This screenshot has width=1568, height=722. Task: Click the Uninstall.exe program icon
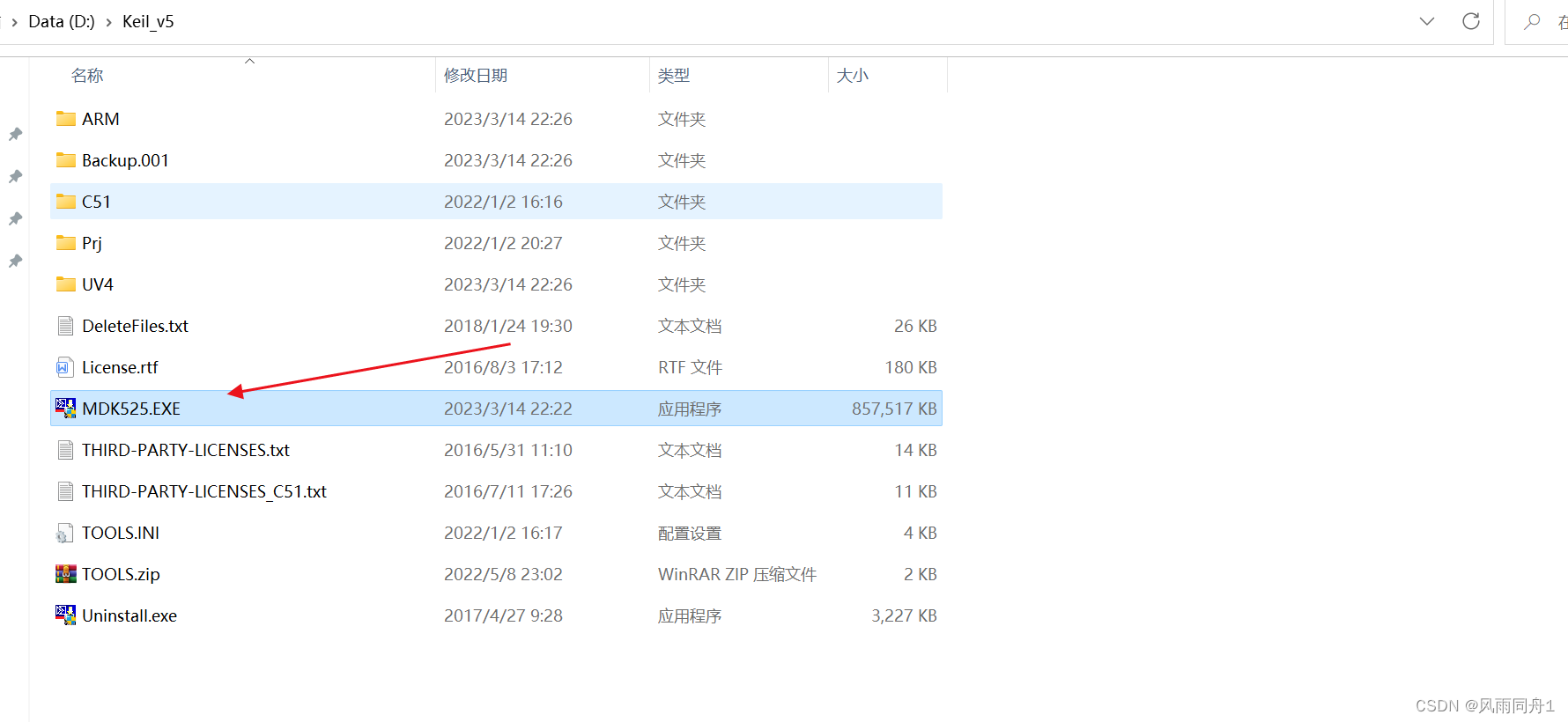click(65, 615)
